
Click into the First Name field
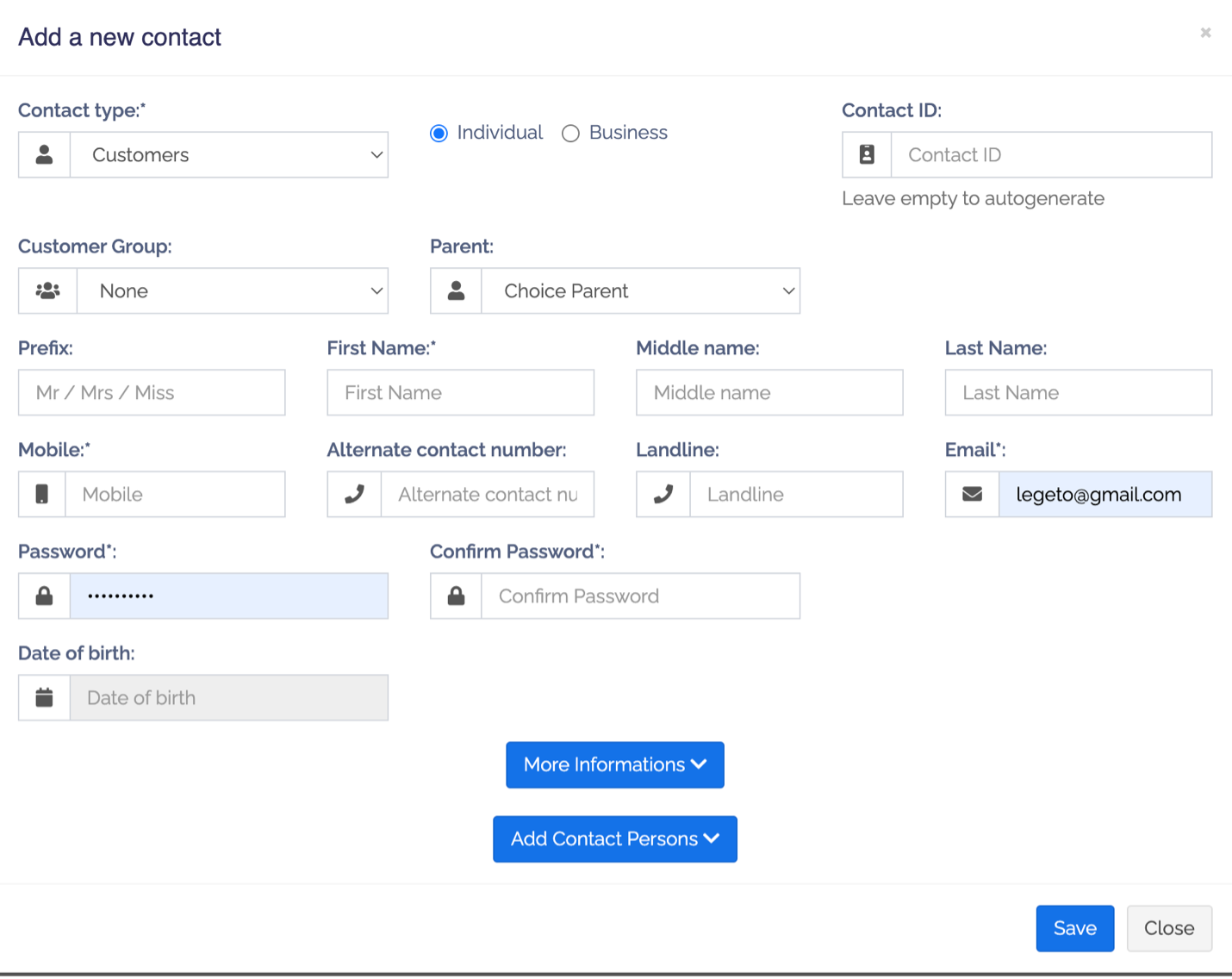[x=460, y=393]
